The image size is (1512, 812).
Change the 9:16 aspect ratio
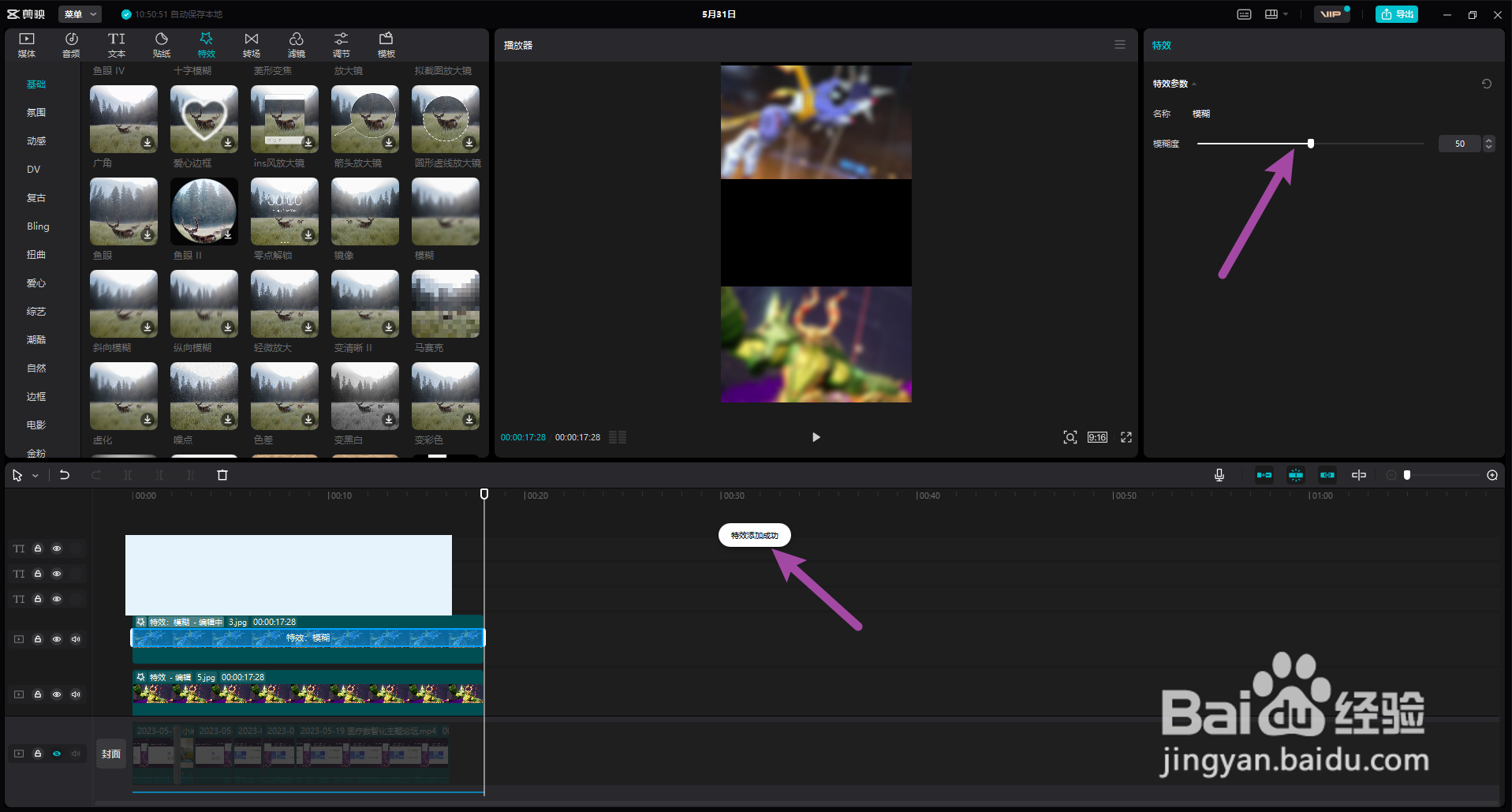coord(1098,437)
